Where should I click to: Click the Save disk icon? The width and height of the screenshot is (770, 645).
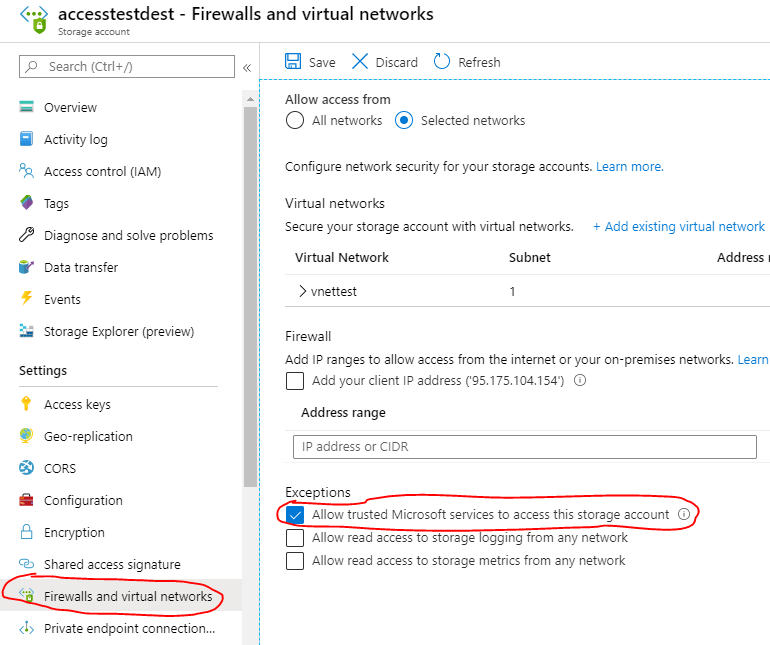click(293, 62)
